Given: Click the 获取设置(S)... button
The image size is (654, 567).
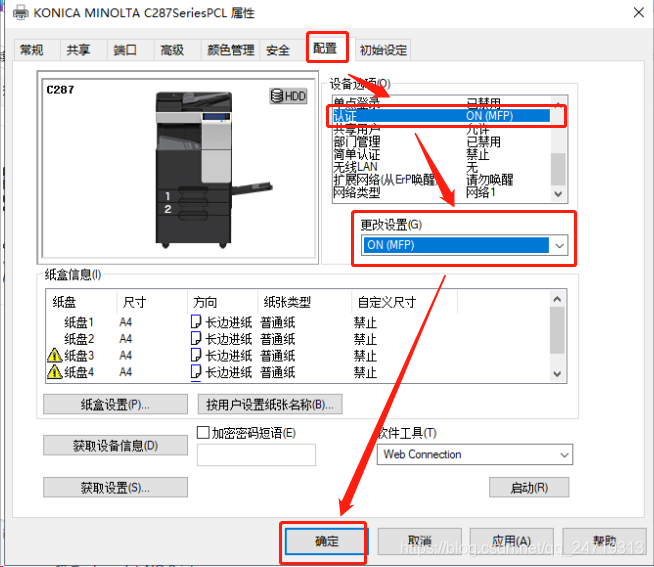Looking at the screenshot, I should [x=115, y=487].
